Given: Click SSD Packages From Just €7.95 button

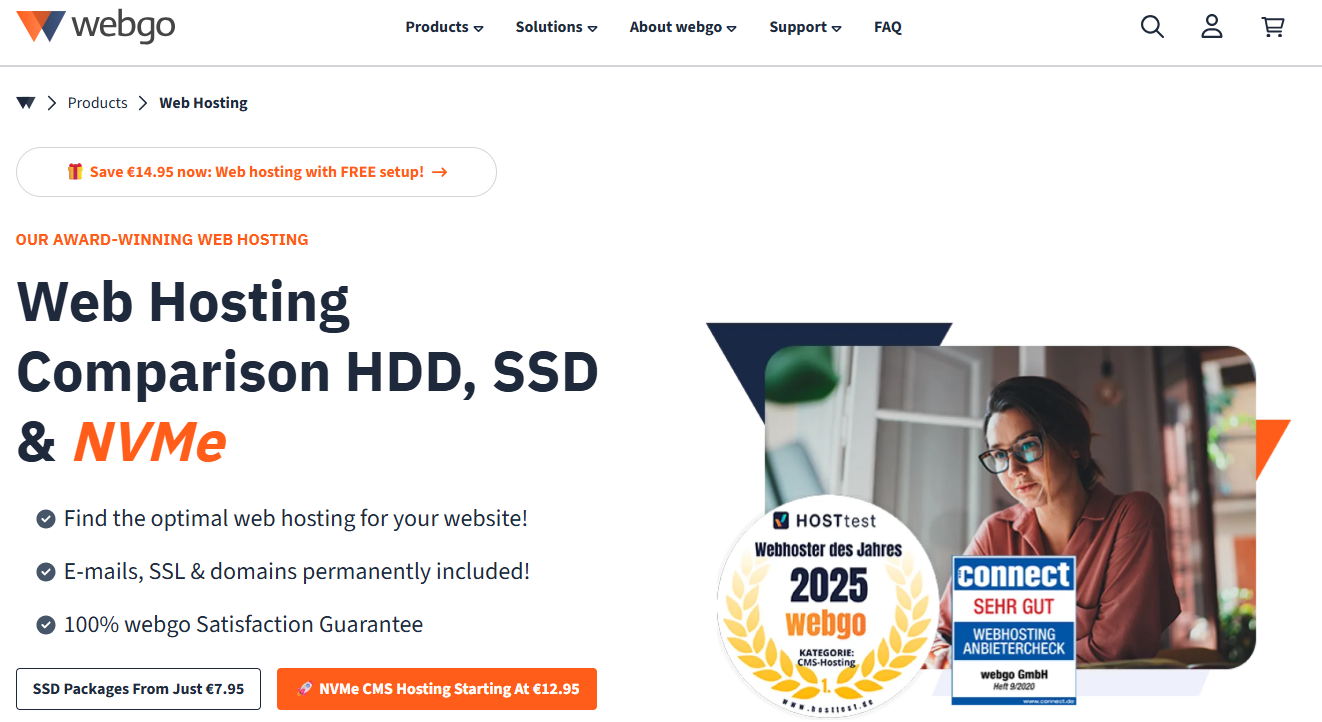Looking at the screenshot, I should [x=138, y=689].
